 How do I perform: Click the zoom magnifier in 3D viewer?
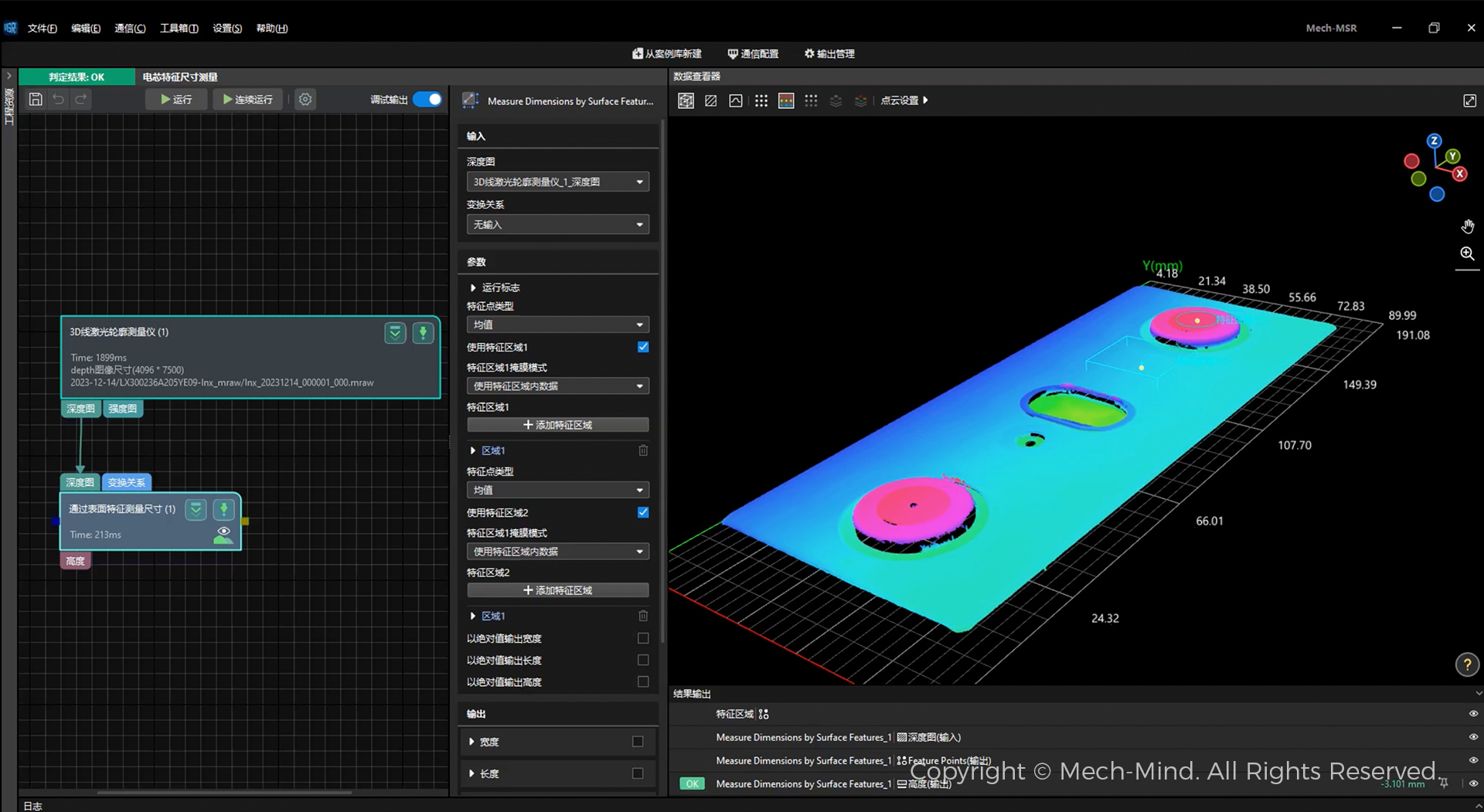1467,254
